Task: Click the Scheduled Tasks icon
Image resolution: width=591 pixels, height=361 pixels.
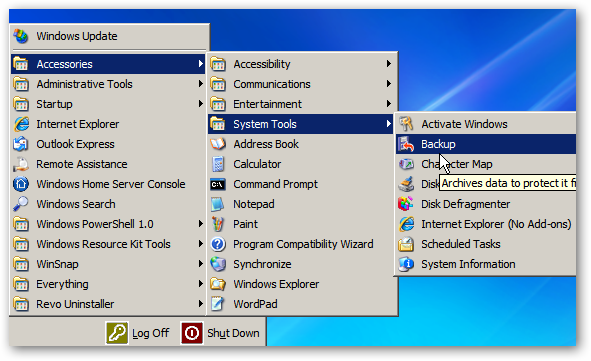Action: point(406,244)
